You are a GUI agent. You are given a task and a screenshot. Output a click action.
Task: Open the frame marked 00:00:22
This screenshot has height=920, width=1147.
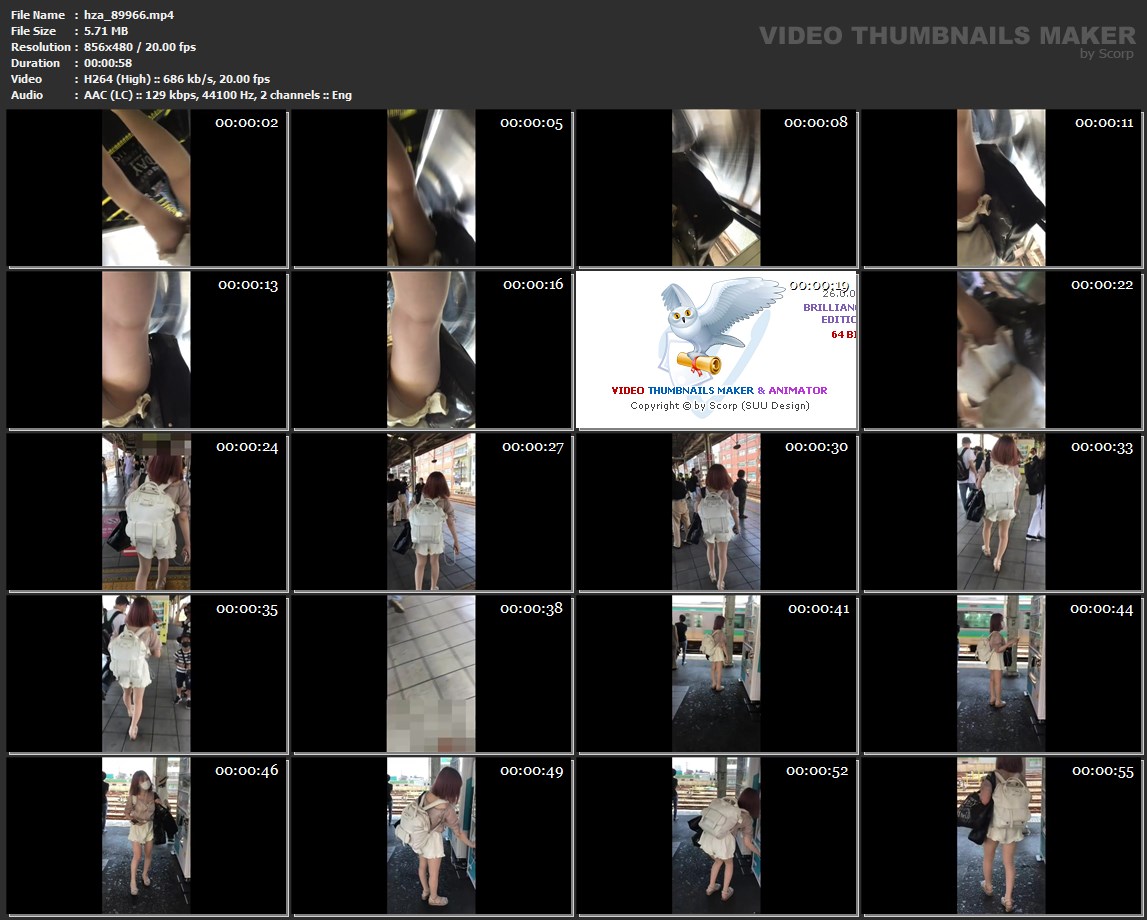click(x=1001, y=350)
